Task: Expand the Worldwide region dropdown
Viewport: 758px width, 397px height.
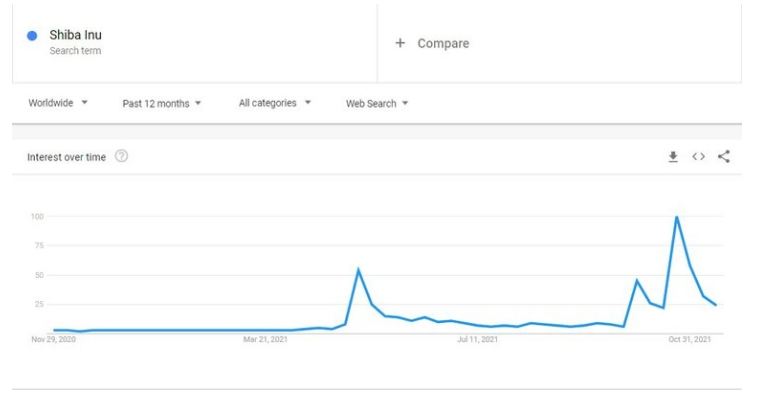Action: pos(58,103)
